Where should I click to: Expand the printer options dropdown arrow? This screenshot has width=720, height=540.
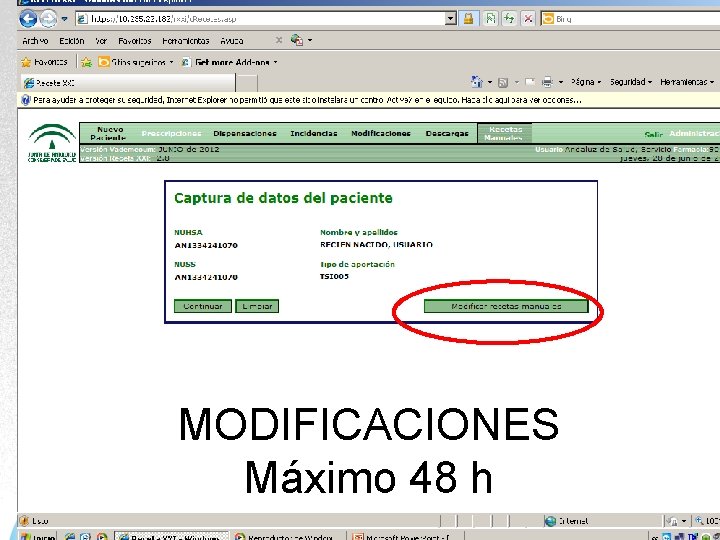[x=561, y=82]
